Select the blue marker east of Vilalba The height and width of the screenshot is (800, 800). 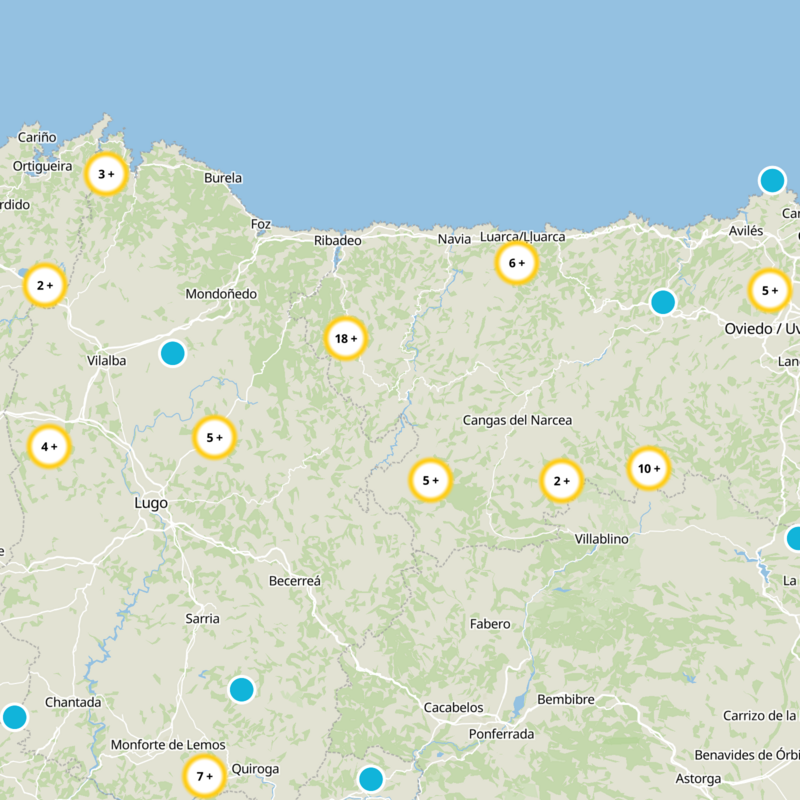tap(172, 353)
